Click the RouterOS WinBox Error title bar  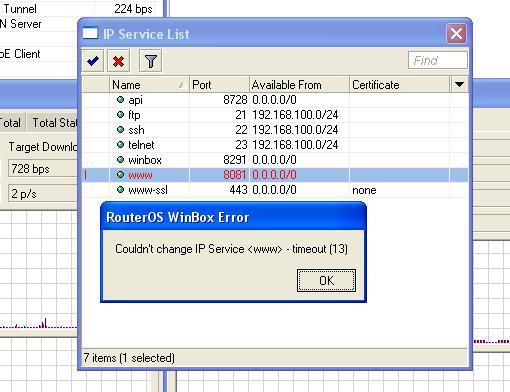click(233, 217)
